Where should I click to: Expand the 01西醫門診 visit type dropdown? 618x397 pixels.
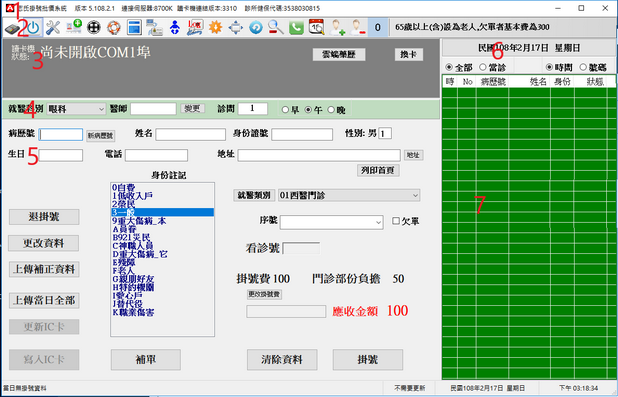[x=349, y=195]
